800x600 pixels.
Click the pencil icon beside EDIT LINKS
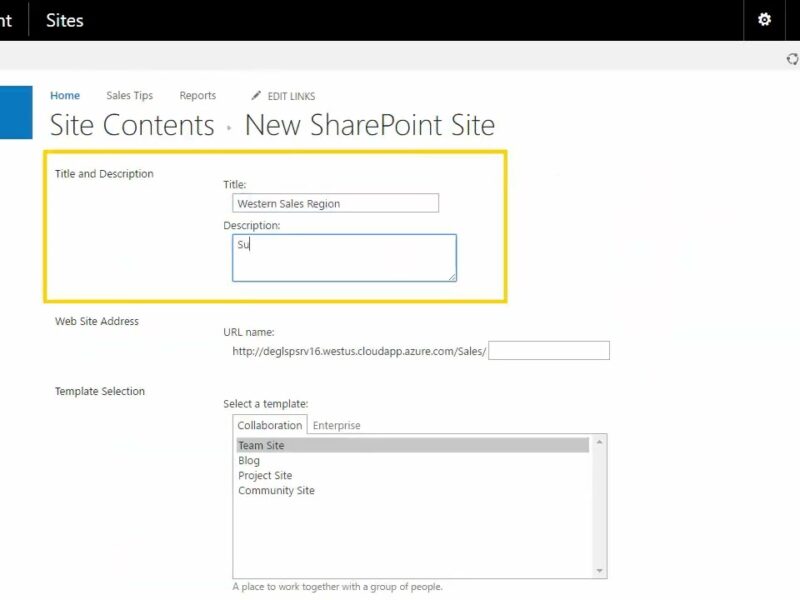[257, 96]
